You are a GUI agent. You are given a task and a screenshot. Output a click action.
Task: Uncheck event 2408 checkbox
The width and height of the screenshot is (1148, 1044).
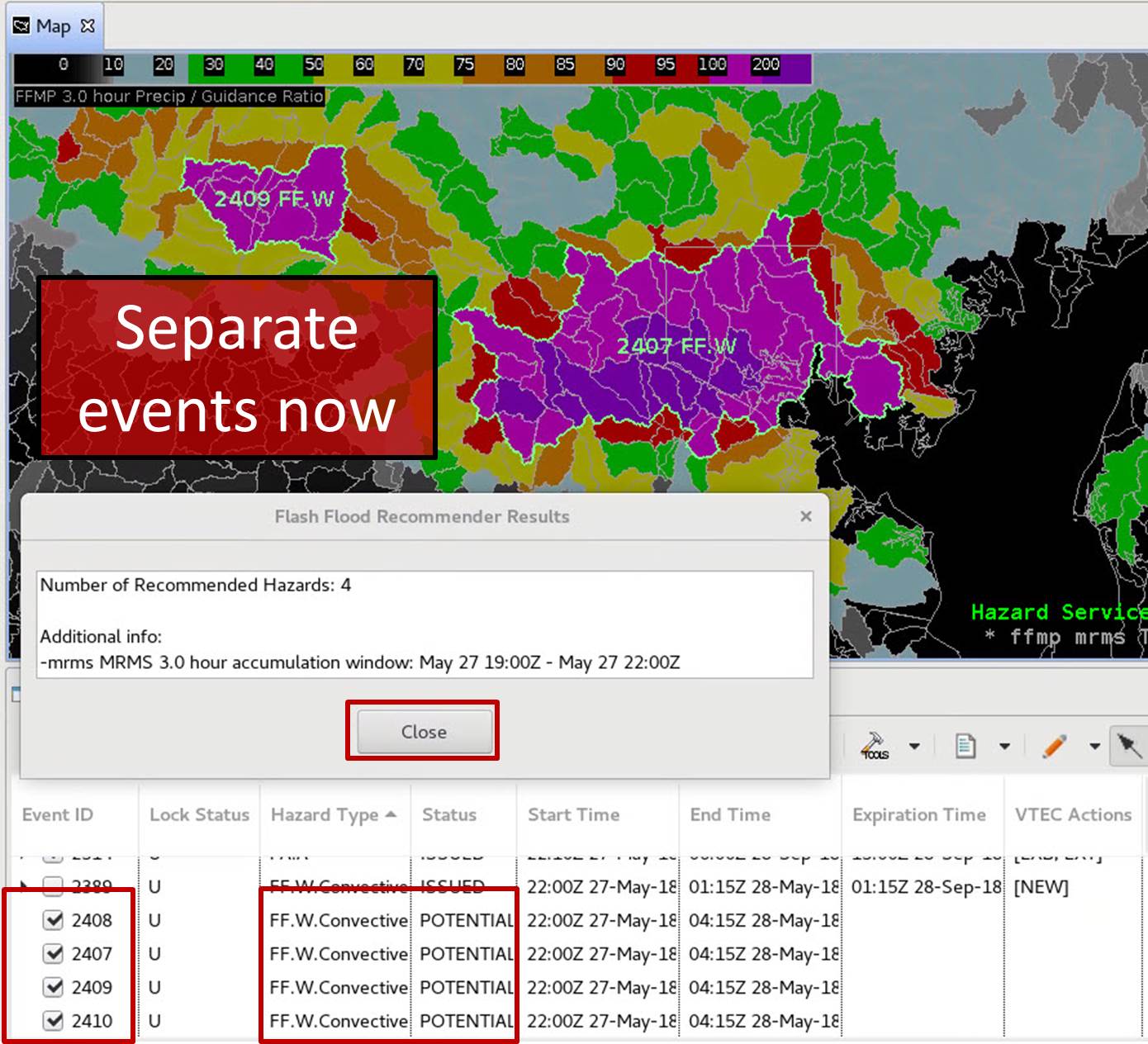tap(54, 920)
